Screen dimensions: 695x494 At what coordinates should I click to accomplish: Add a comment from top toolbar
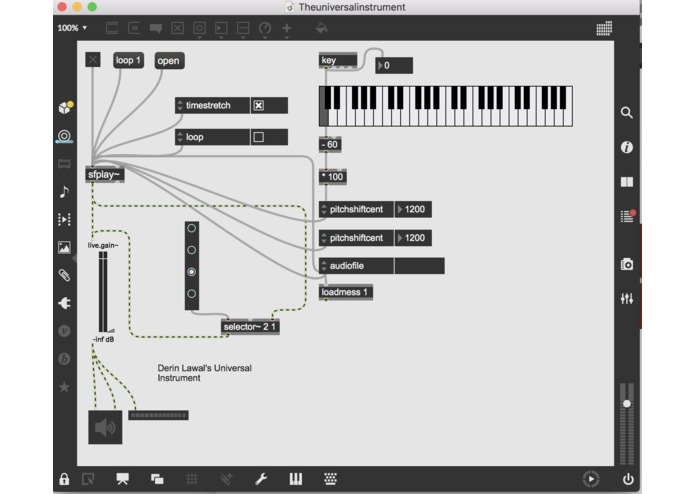[x=156, y=28]
